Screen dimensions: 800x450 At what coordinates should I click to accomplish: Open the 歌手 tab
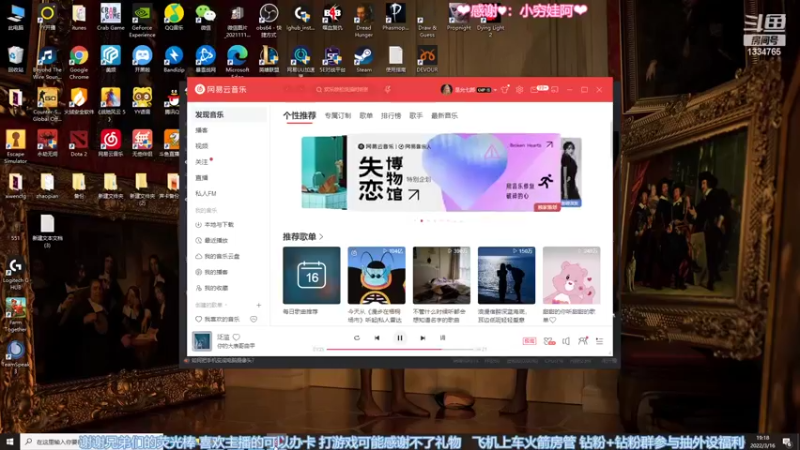[416, 116]
